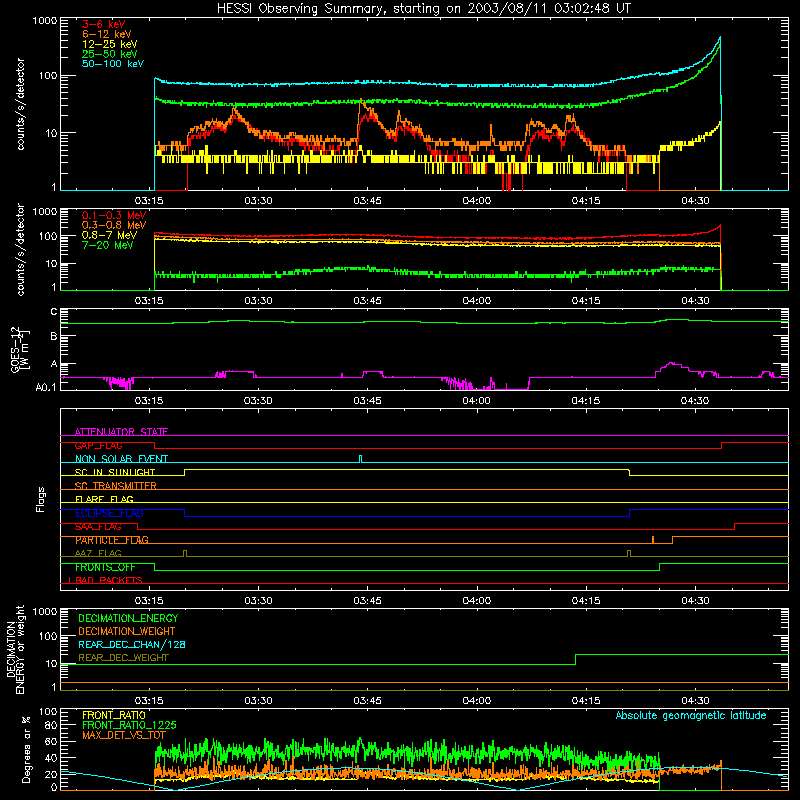Click the 7-20 MeV legend entry
This screenshot has width=800, height=800.
pyautogui.click(x=107, y=245)
